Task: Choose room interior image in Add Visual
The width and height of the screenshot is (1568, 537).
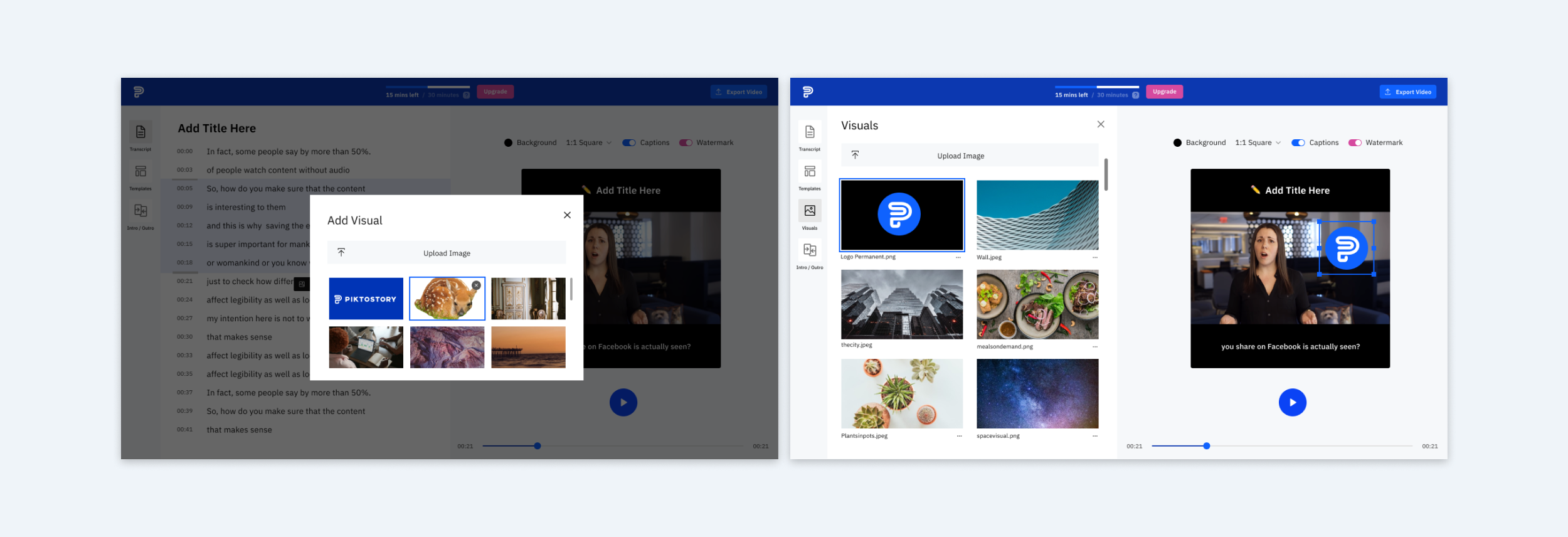Action: [x=528, y=299]
